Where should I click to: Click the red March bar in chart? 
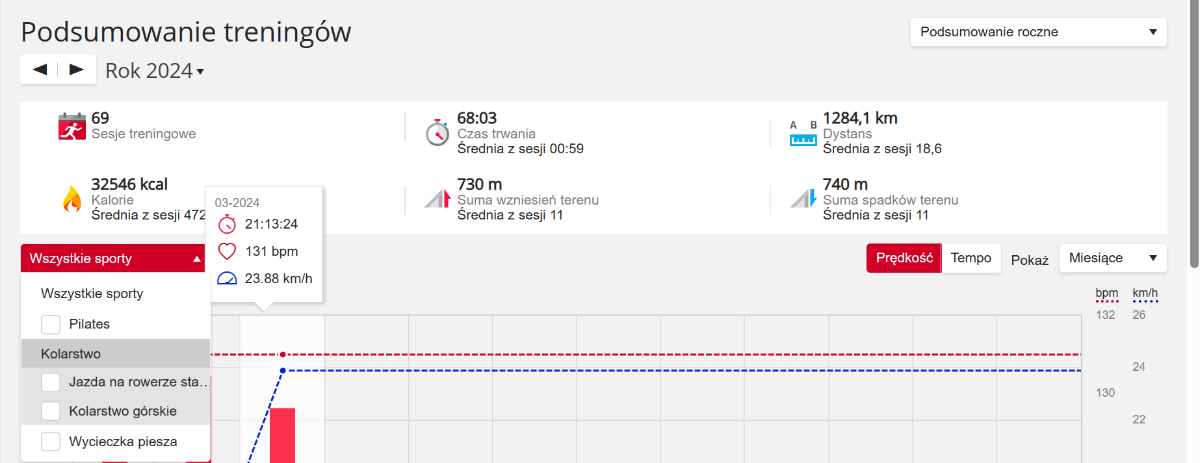tap(282, 435)
